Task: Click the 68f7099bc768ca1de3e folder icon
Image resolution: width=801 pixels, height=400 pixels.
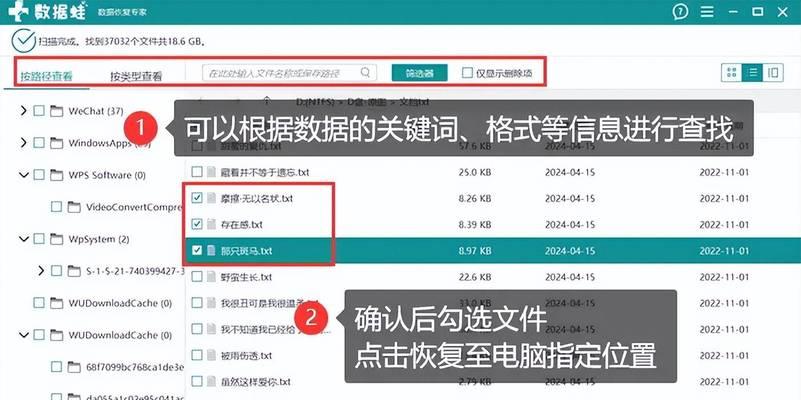Action: tap(74, 367)
